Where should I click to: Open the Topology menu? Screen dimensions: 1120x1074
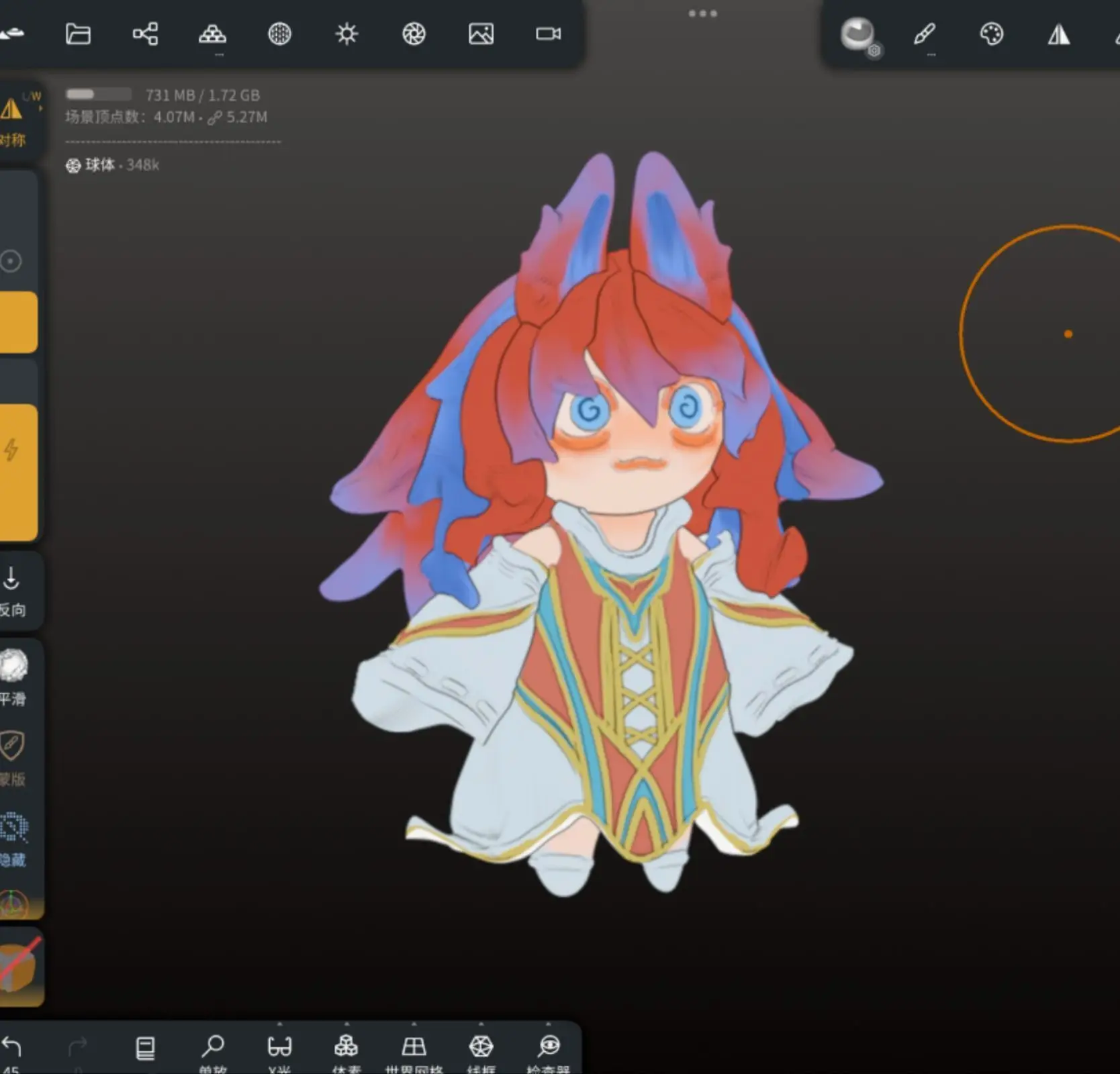point(212,34)
